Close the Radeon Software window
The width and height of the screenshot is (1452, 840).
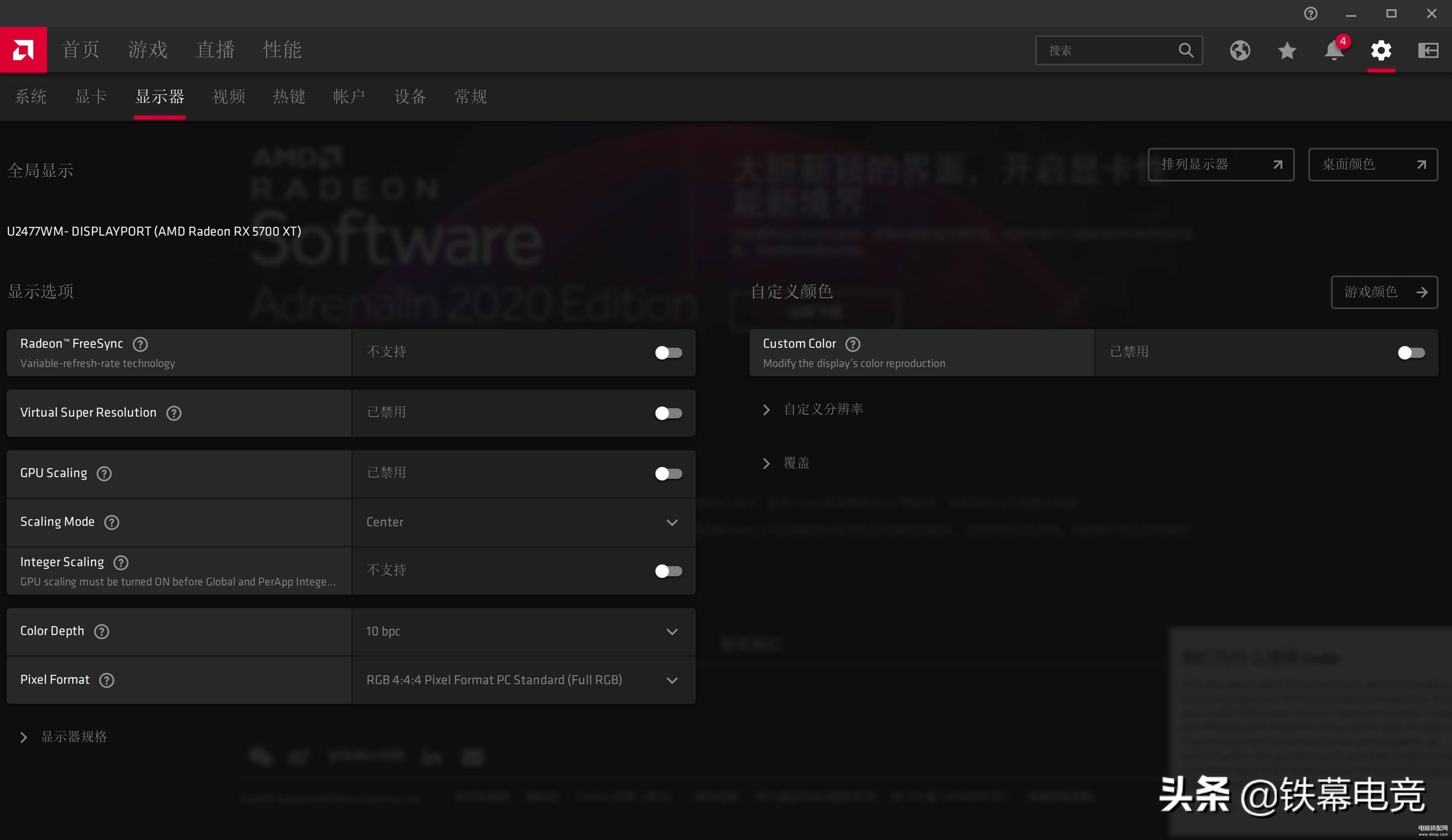[1431, 13]
